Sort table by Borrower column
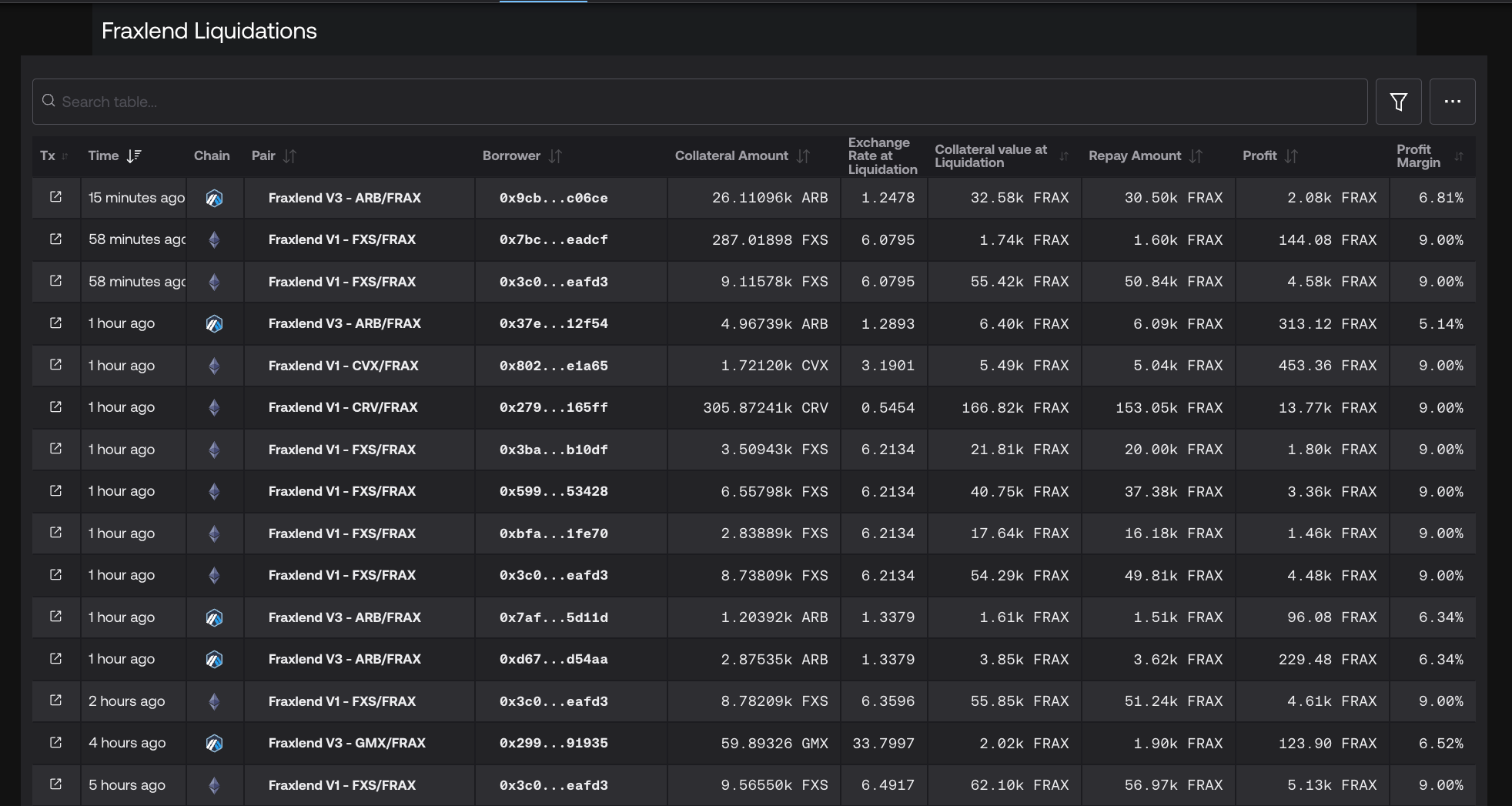The width and height of the screenshot is (1512, 806). pyautogui.click(x=555, y=156)
